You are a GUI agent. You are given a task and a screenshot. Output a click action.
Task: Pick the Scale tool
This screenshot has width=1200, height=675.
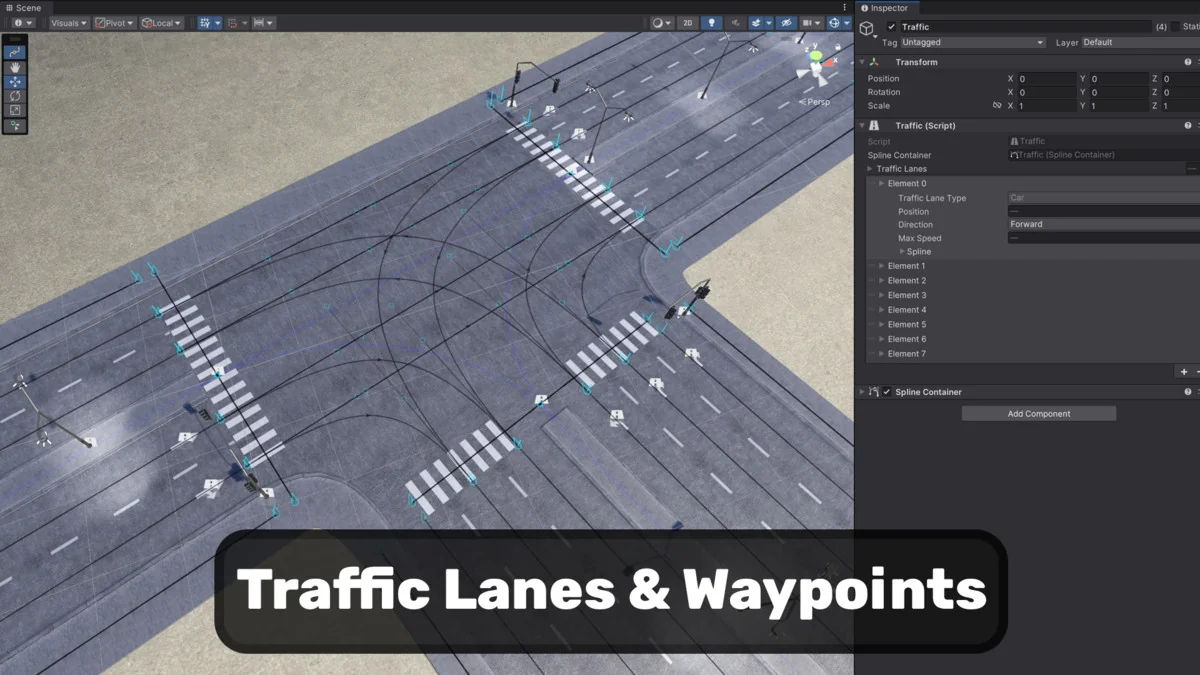coord(15,111)
